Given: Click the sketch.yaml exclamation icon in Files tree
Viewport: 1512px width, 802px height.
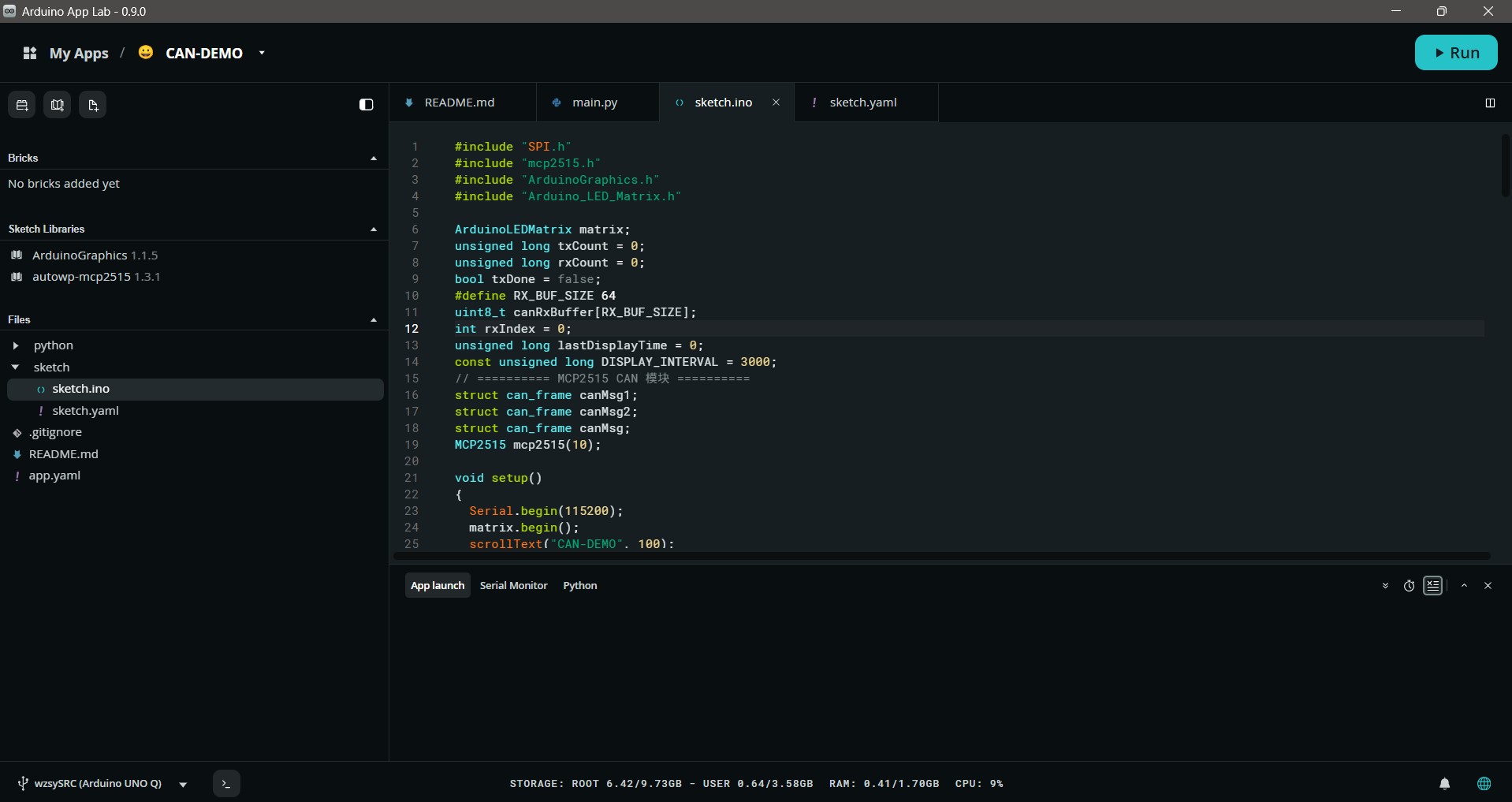Looking at the screenshot, I should (41, 411).
